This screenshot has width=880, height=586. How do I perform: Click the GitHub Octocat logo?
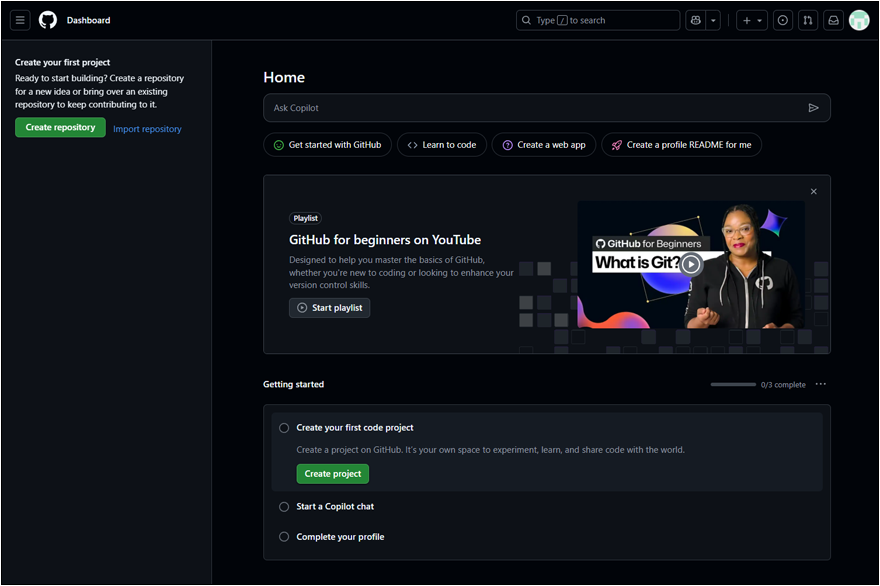(48, 20)
